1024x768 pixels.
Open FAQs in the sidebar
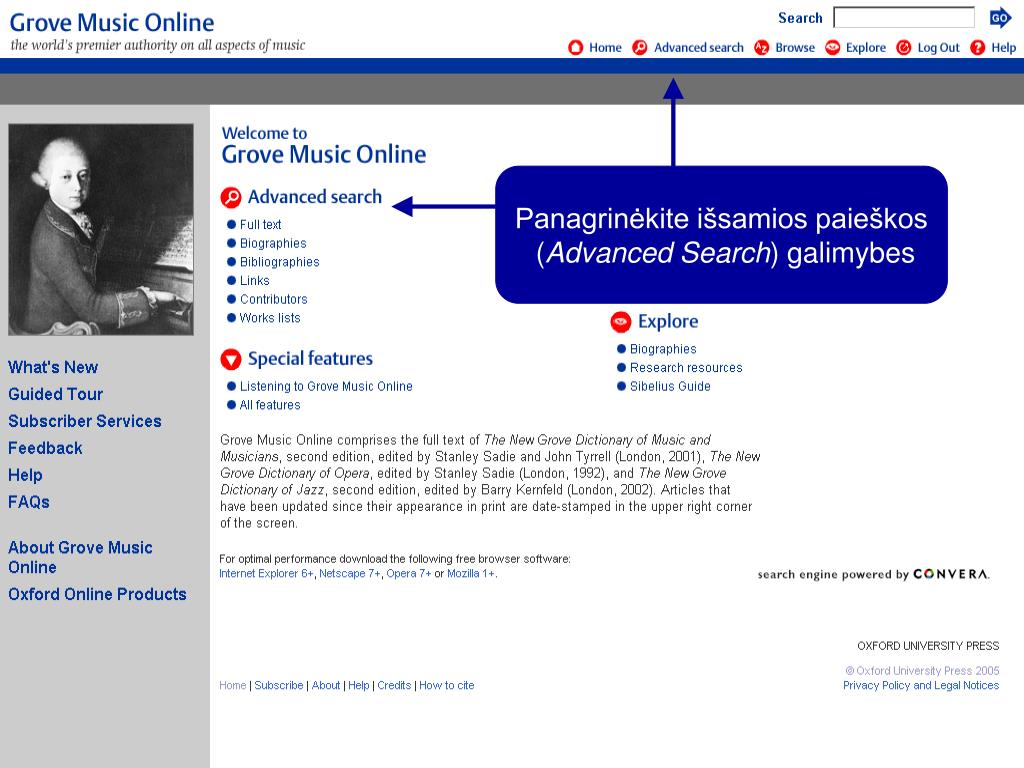click(29, 502)
